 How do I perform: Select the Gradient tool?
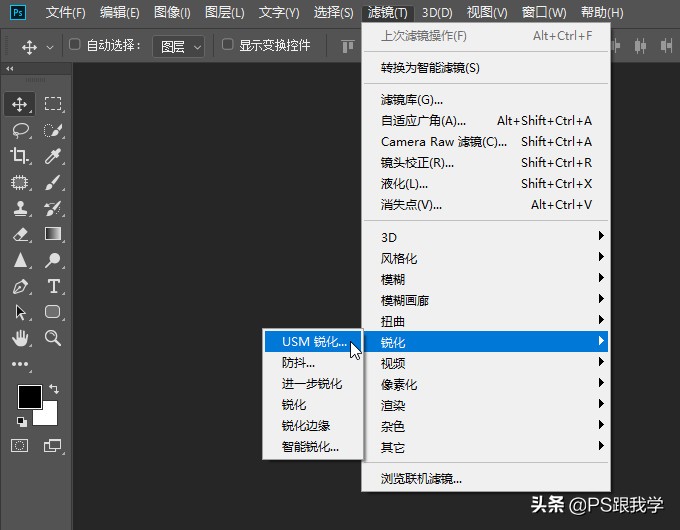tap(53, 234)
